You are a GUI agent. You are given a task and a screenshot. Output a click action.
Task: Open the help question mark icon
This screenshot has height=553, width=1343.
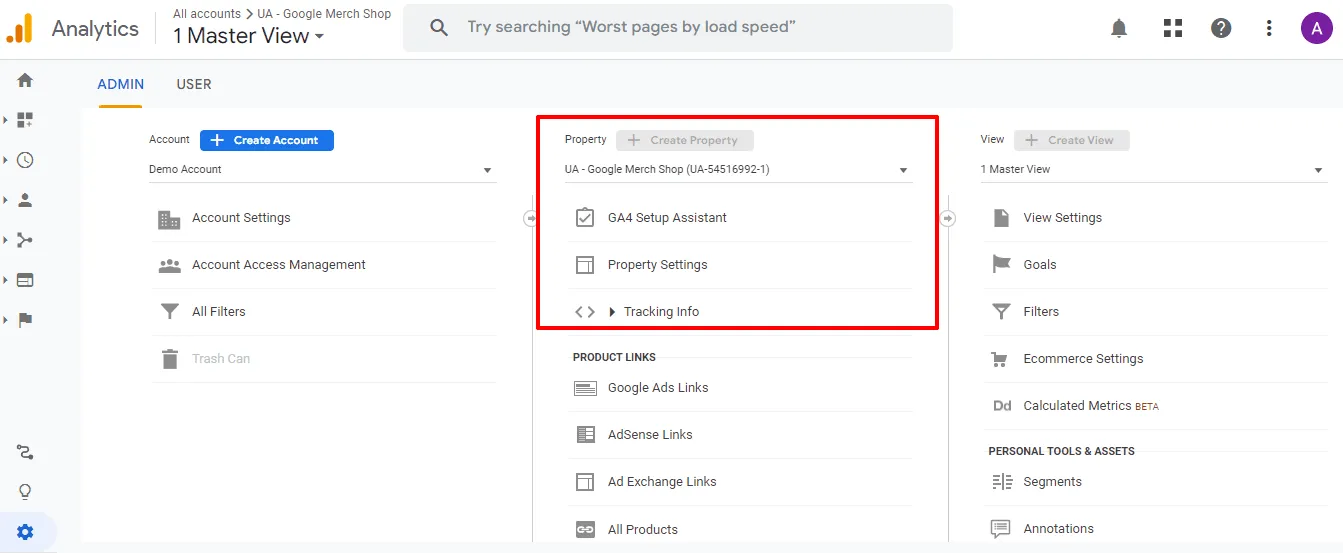pyautogui.click(x=1221, y=28)
